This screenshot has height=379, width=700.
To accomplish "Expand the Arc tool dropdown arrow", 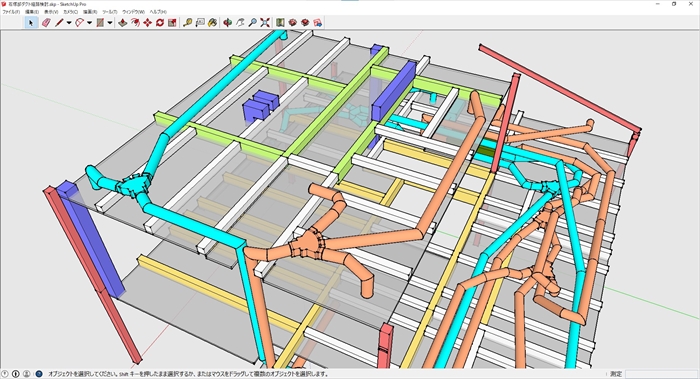I will point(89,23).
